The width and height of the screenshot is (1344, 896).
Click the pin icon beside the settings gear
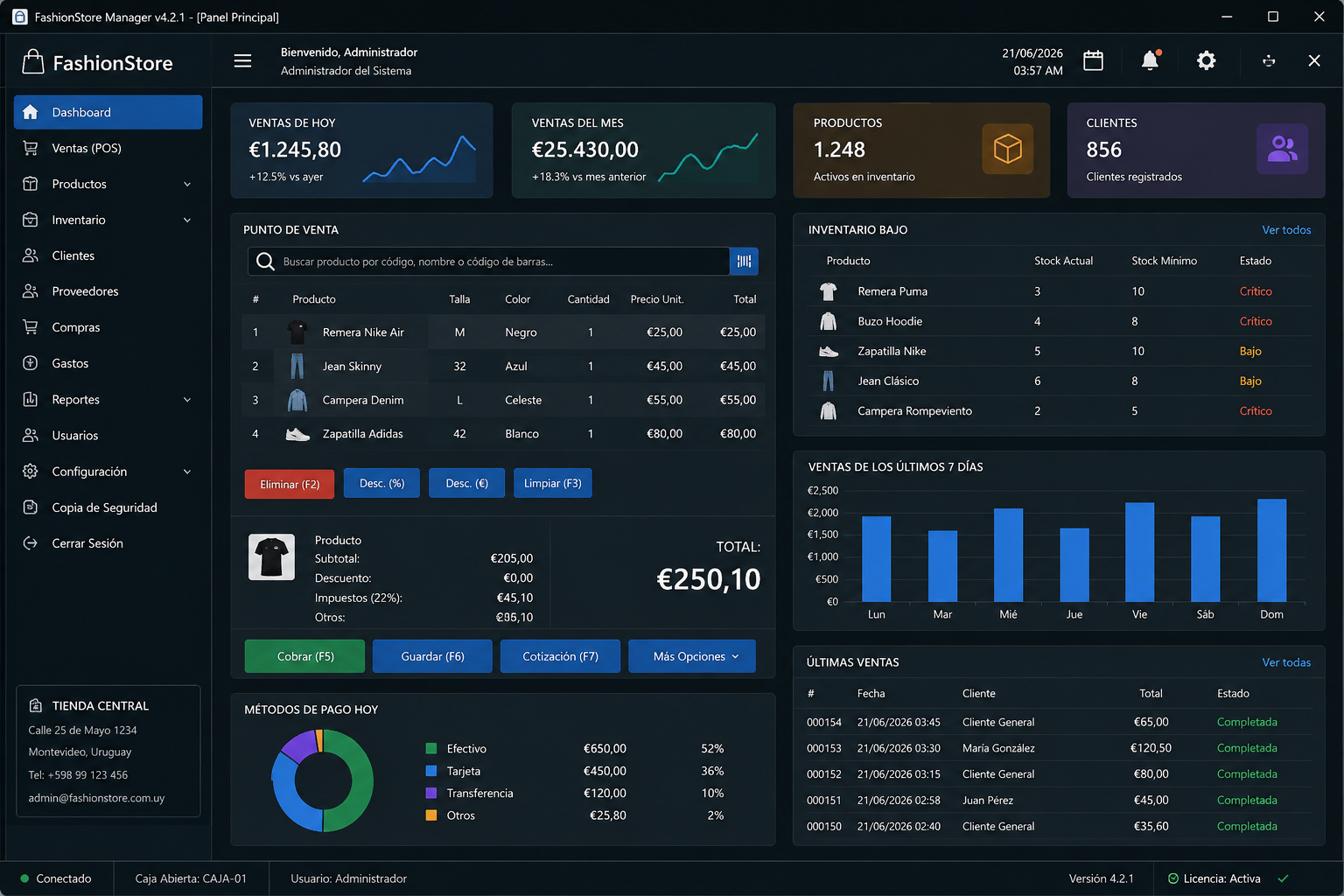pyautogui.click(x=1269, y=60)
